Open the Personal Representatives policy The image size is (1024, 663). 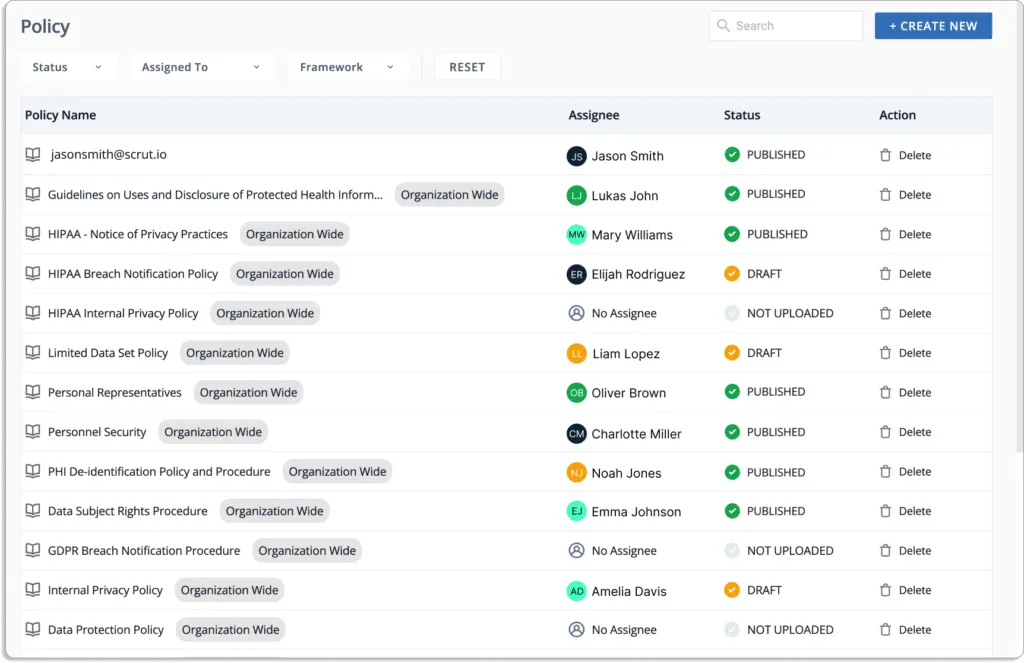click(x=114, y=393)
